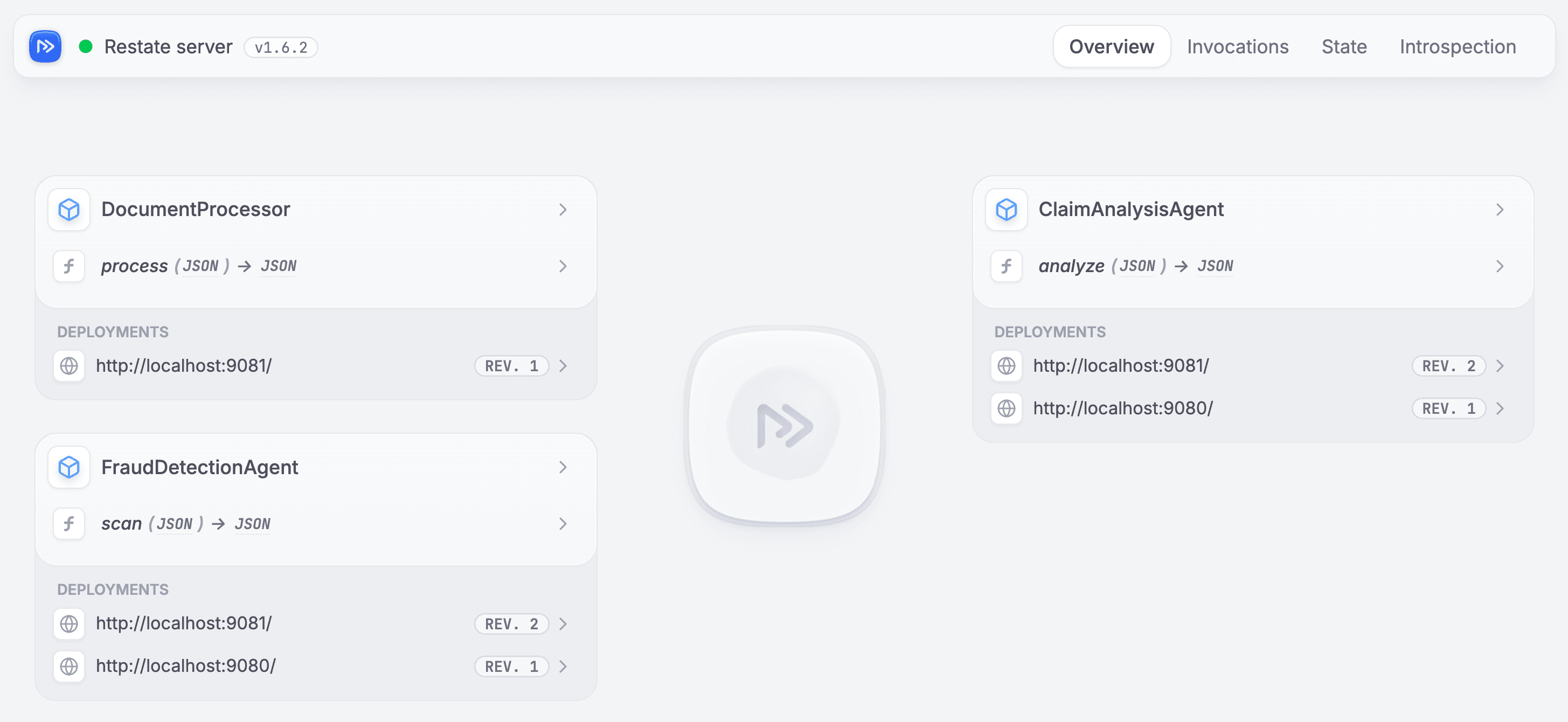Switch to the State tab
This screenshot has height=722, width=1568.
coord(1344,46)
